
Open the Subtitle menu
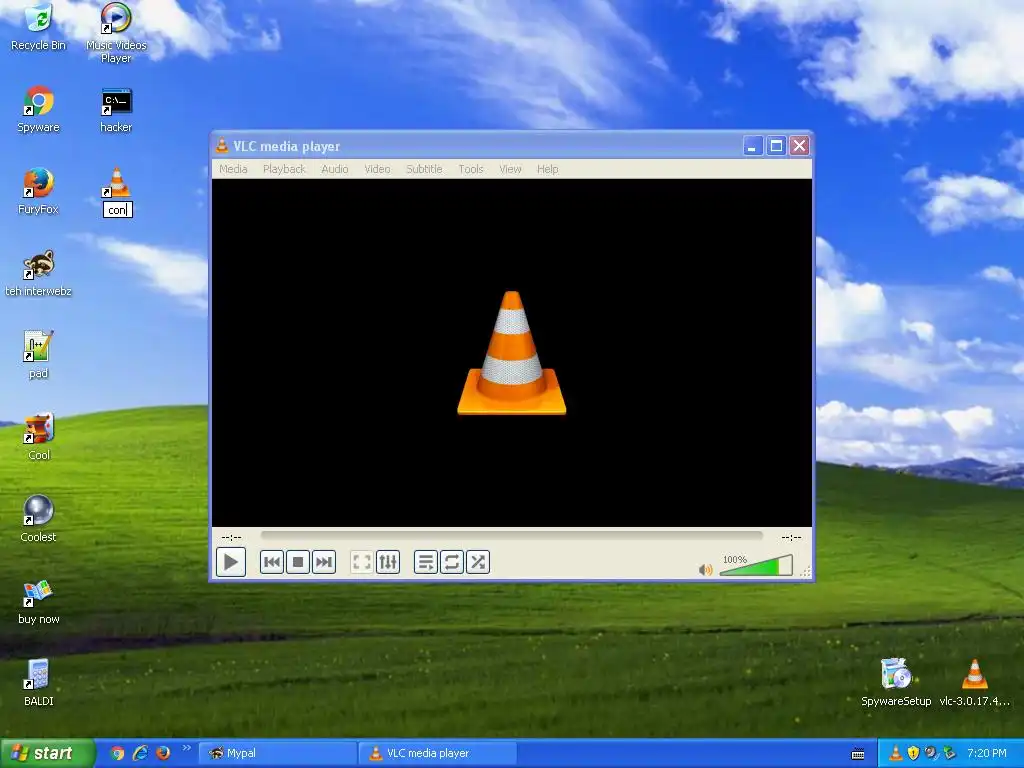point(424,169)
